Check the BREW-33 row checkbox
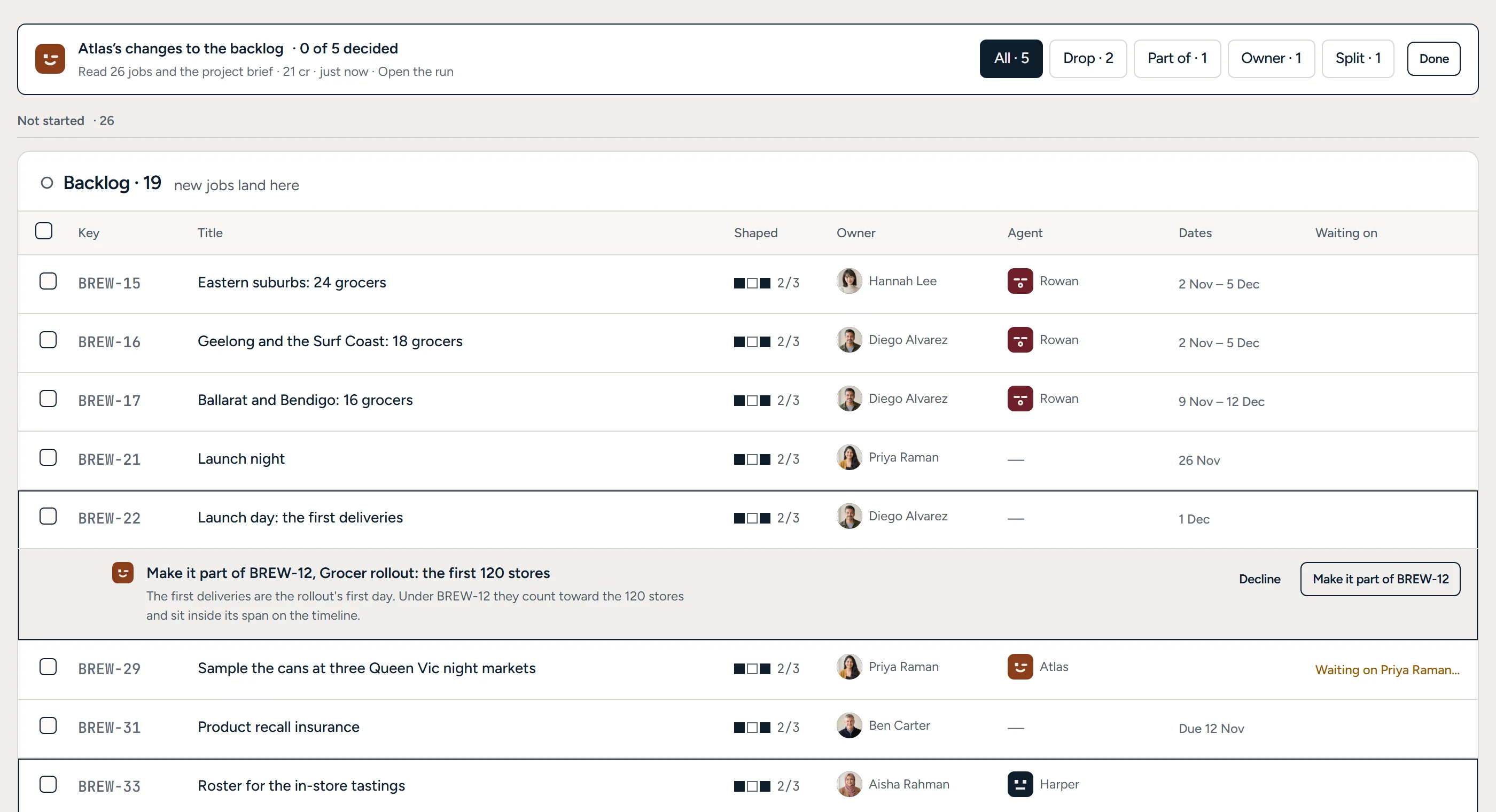Screen dimensions: 1496x812 48,784
